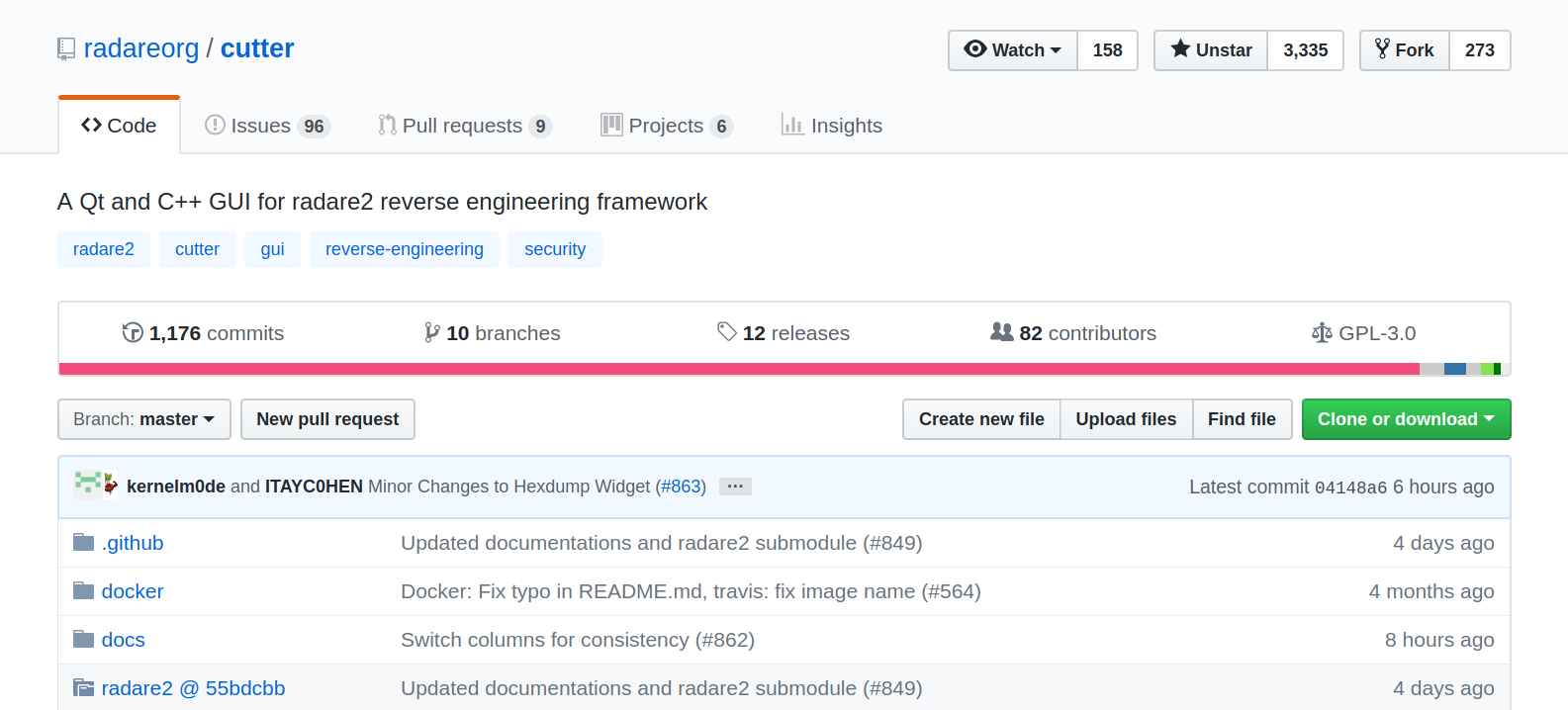Click the docker folder icon
Screen dimensions: 1568x710
[x=84, y=590]
